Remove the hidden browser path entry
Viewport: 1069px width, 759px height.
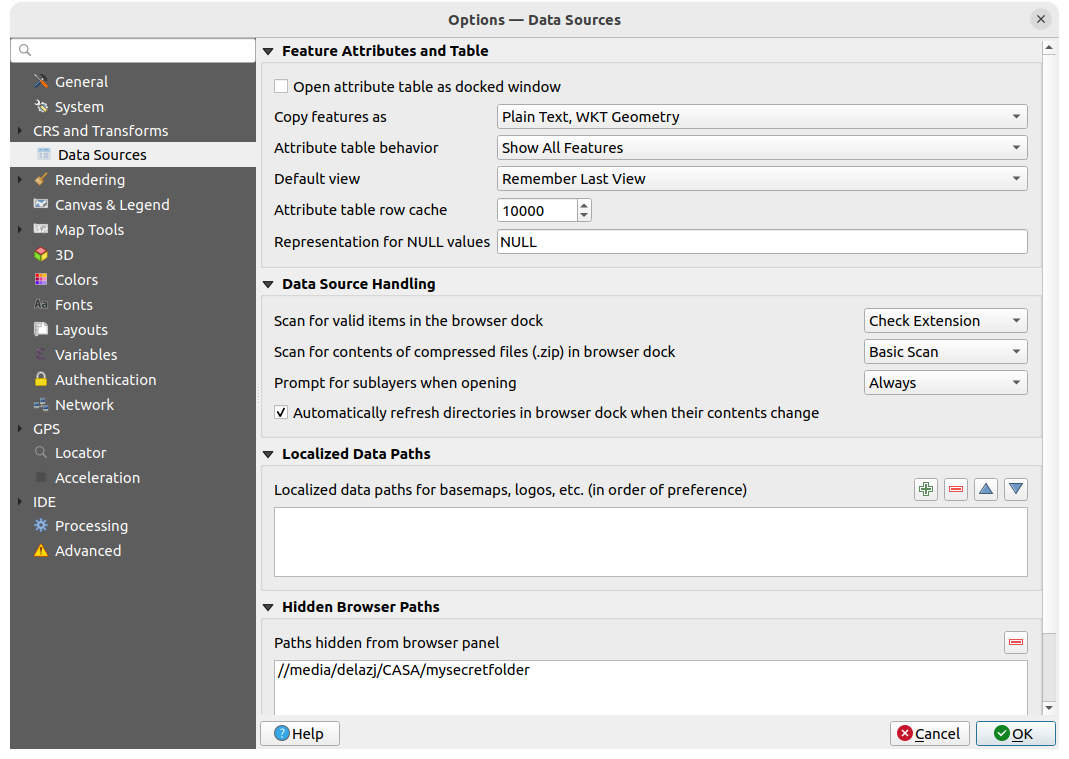[x=1015, y=642]
